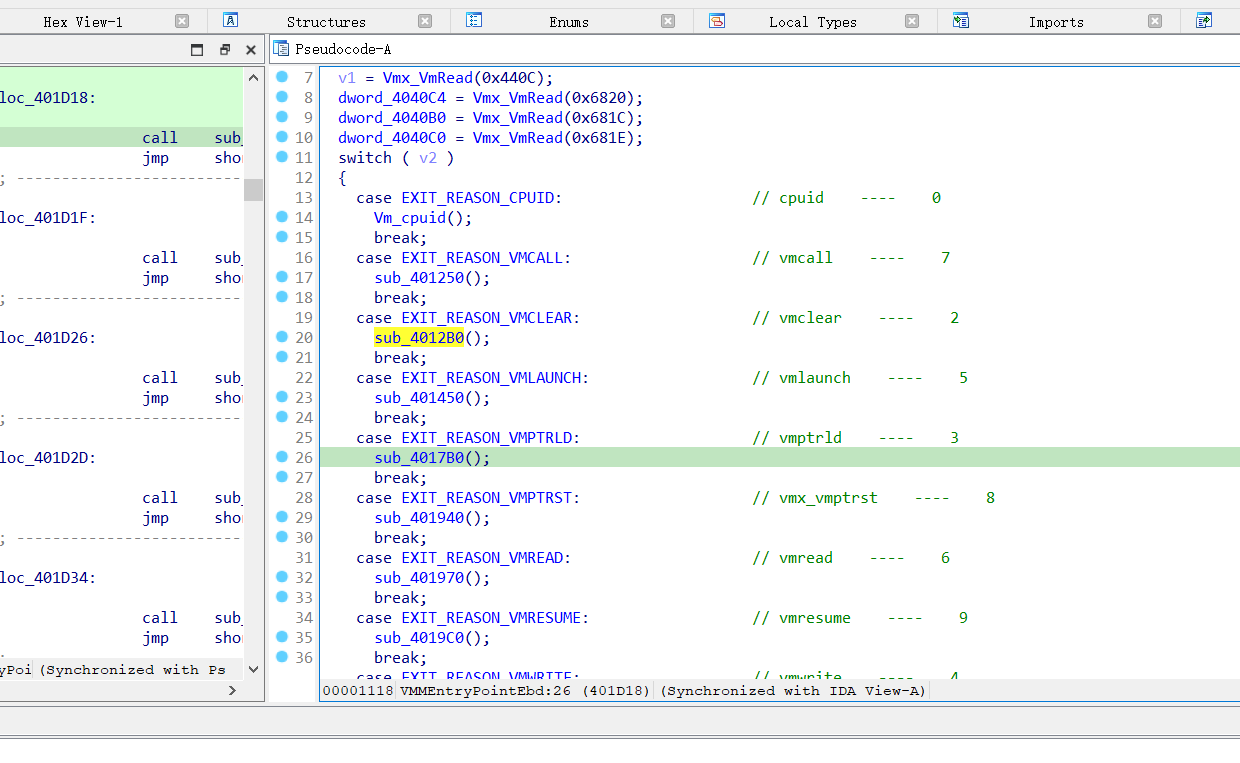
Task: Click the Imports tab icon
Action: point(961,20)
